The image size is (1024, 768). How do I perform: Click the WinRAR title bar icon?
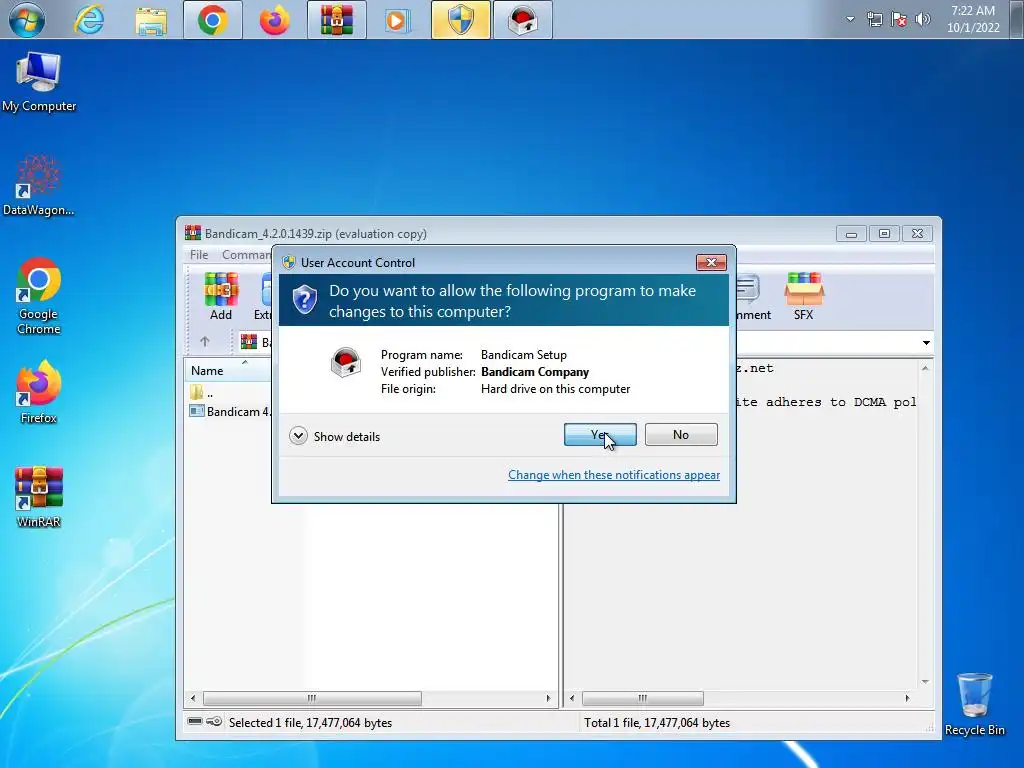(193, 233)
